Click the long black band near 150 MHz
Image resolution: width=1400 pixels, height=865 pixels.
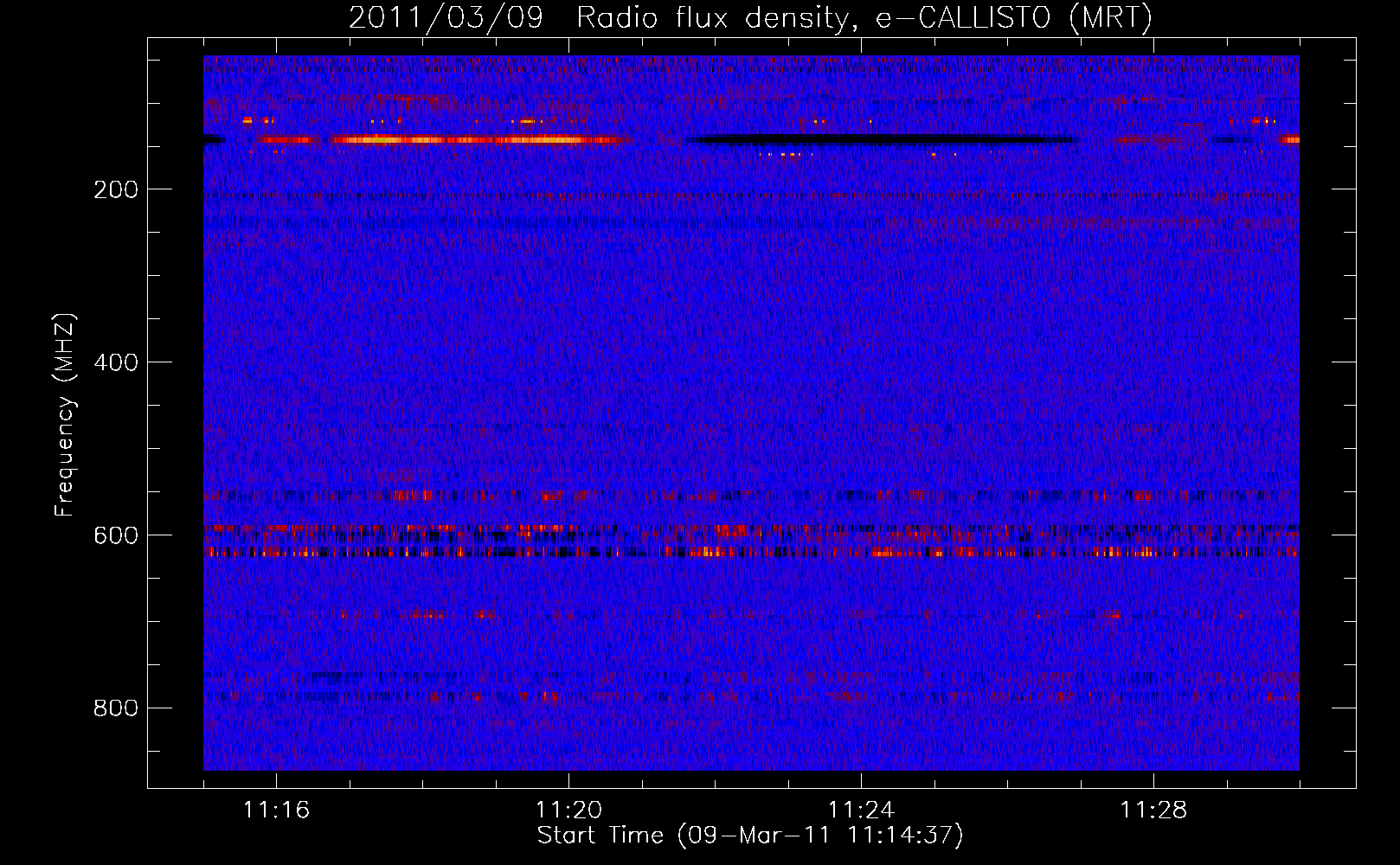click(883, 139)
